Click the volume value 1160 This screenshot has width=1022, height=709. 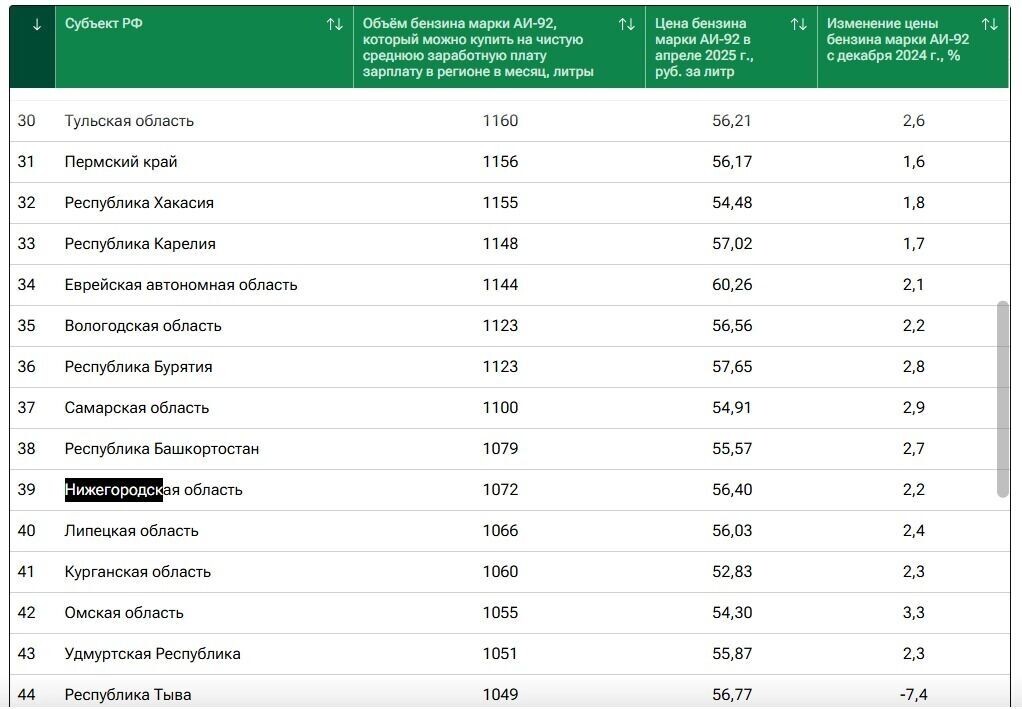pyautogui.click(x=500, y=121)
